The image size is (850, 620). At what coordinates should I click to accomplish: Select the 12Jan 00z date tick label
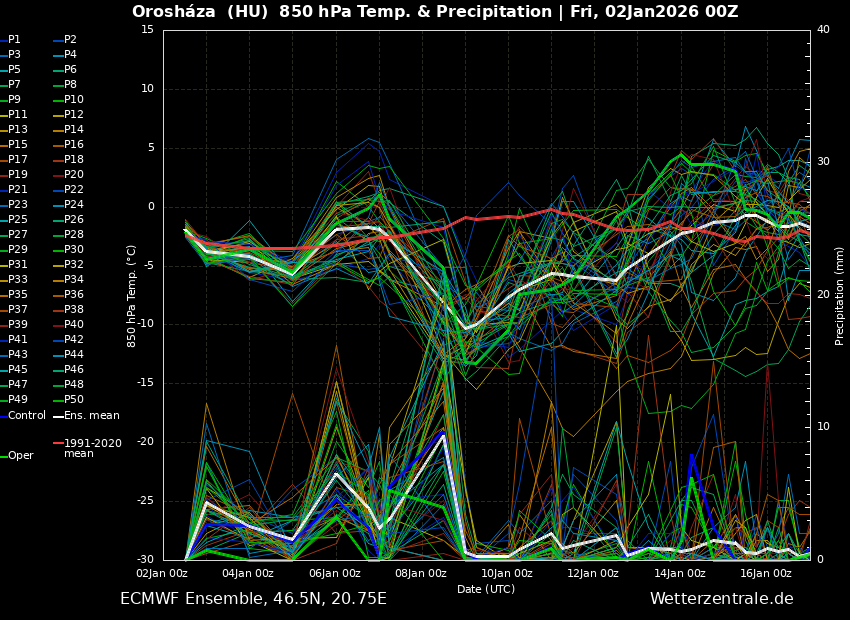(593, 573)
